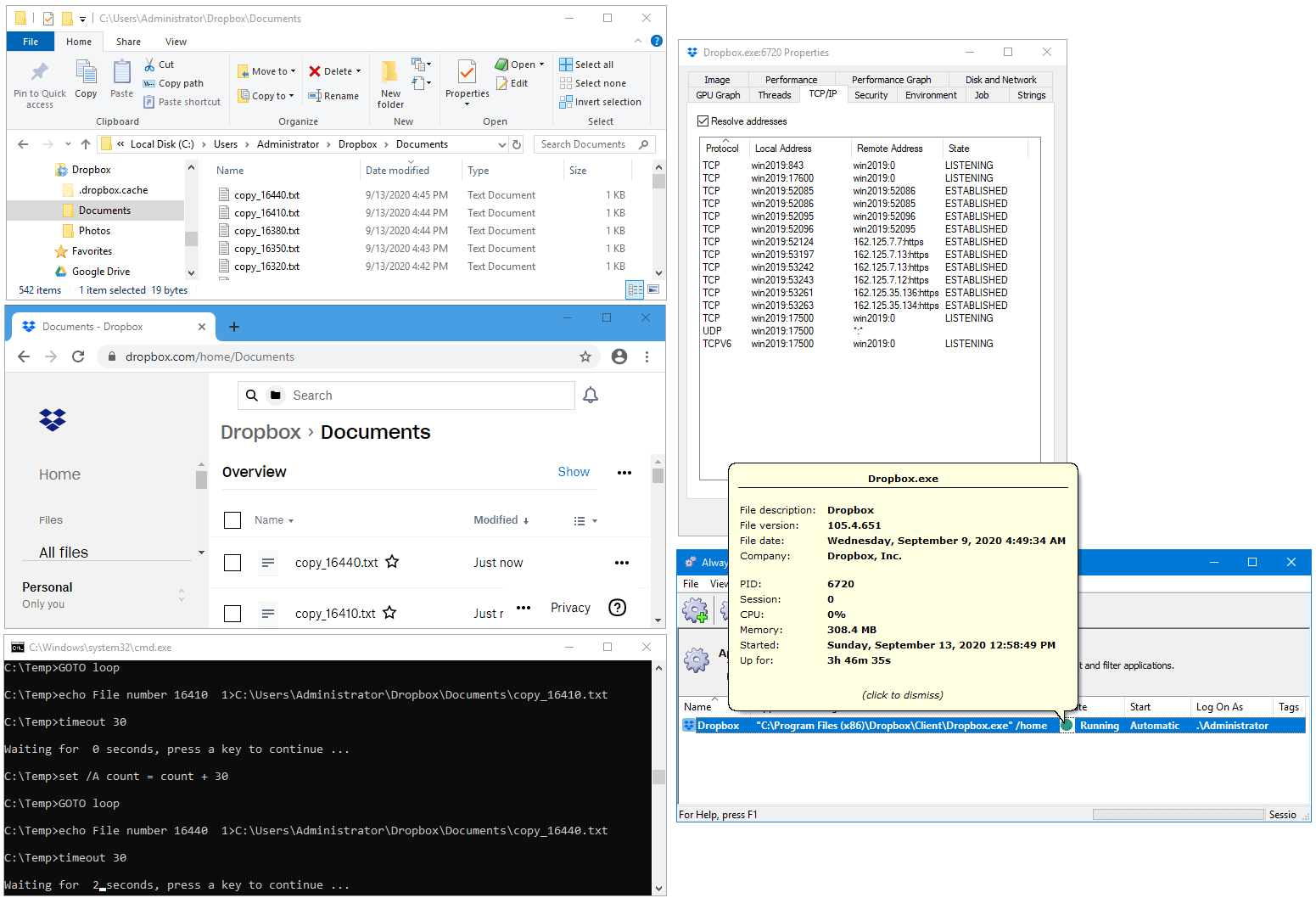Open the Security tab in Properties
Screen dimensions: 1316x898
point(871,95)
